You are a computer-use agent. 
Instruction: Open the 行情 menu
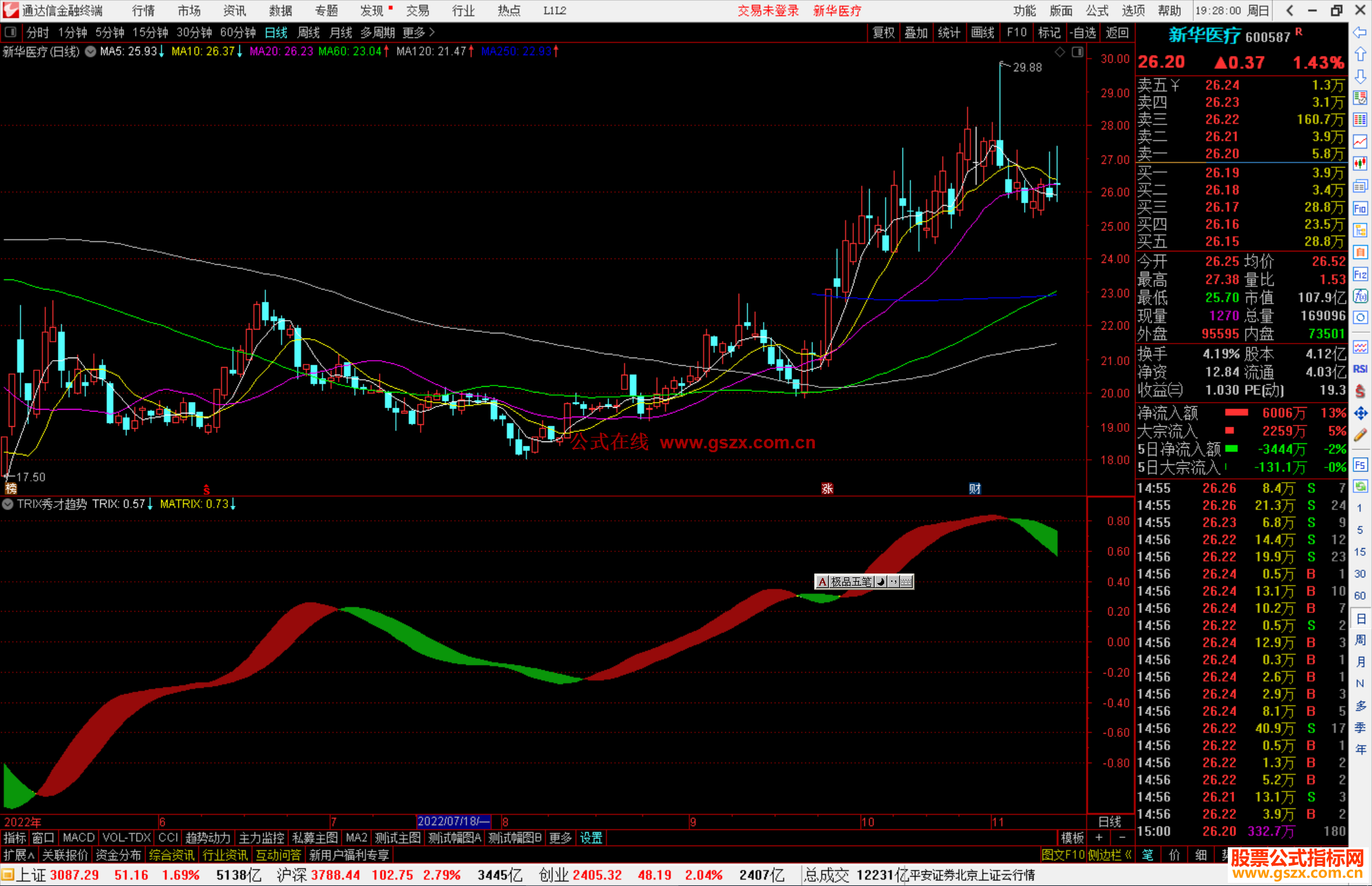tap(144, 11)
